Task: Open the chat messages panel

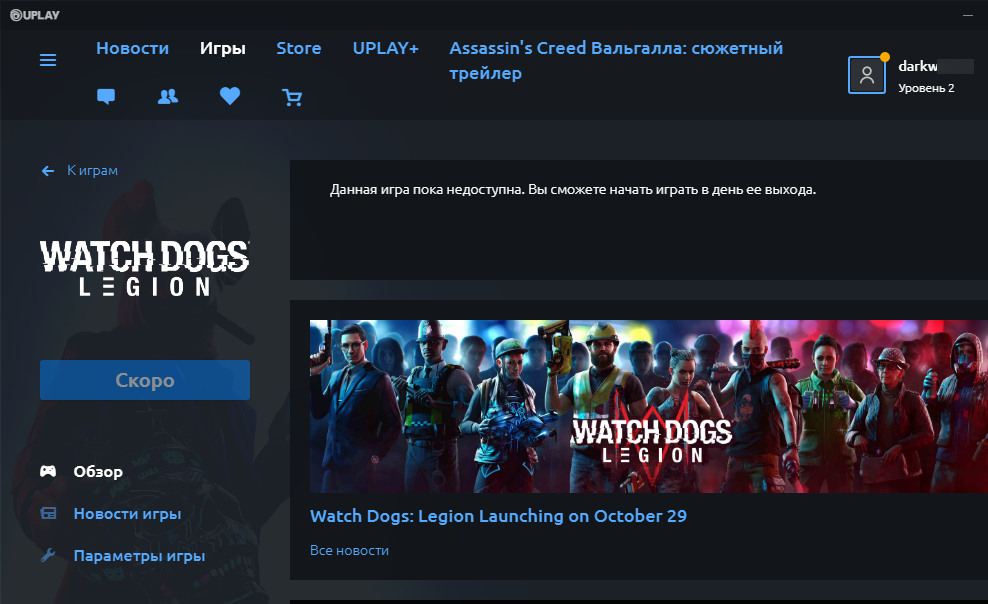Action: [106, 97]
